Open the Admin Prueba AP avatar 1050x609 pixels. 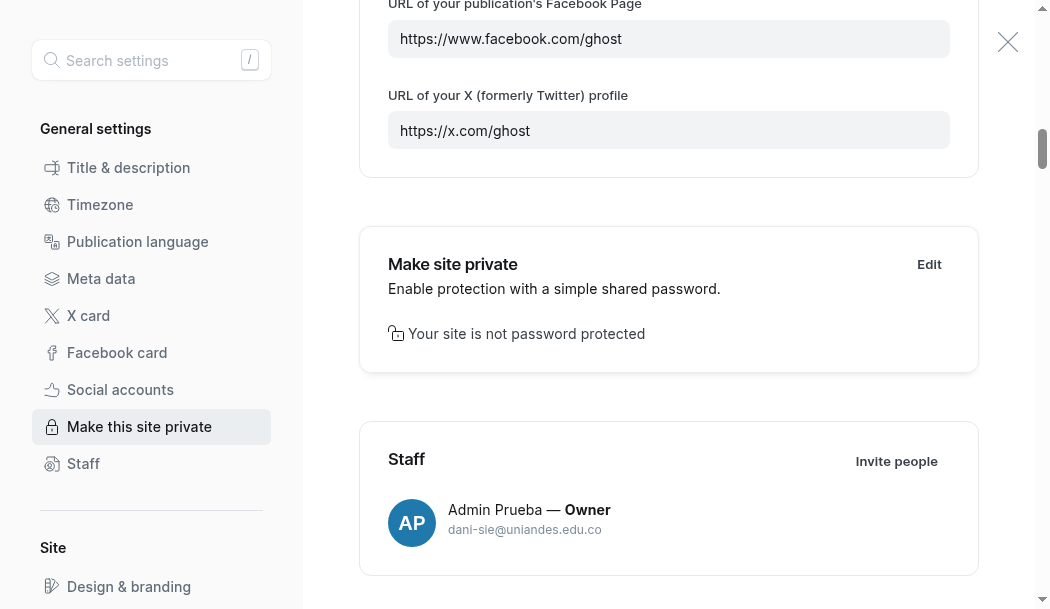[x=412, y=523]
